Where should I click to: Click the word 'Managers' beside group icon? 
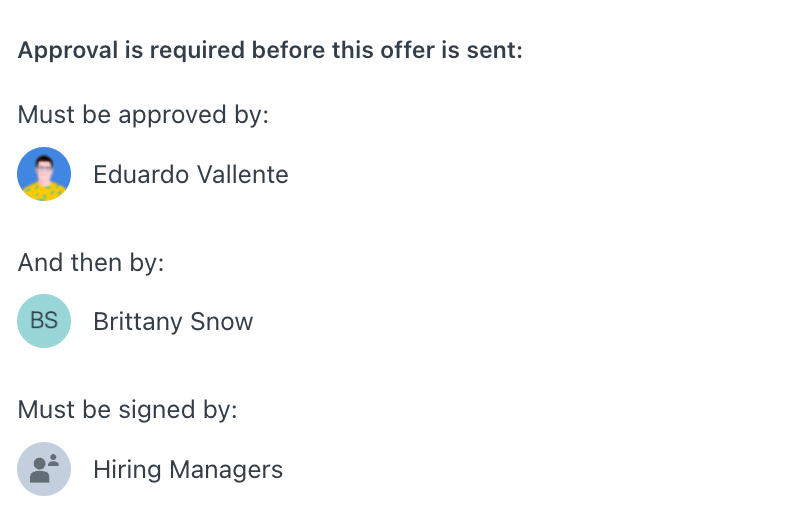click(226, 470)
